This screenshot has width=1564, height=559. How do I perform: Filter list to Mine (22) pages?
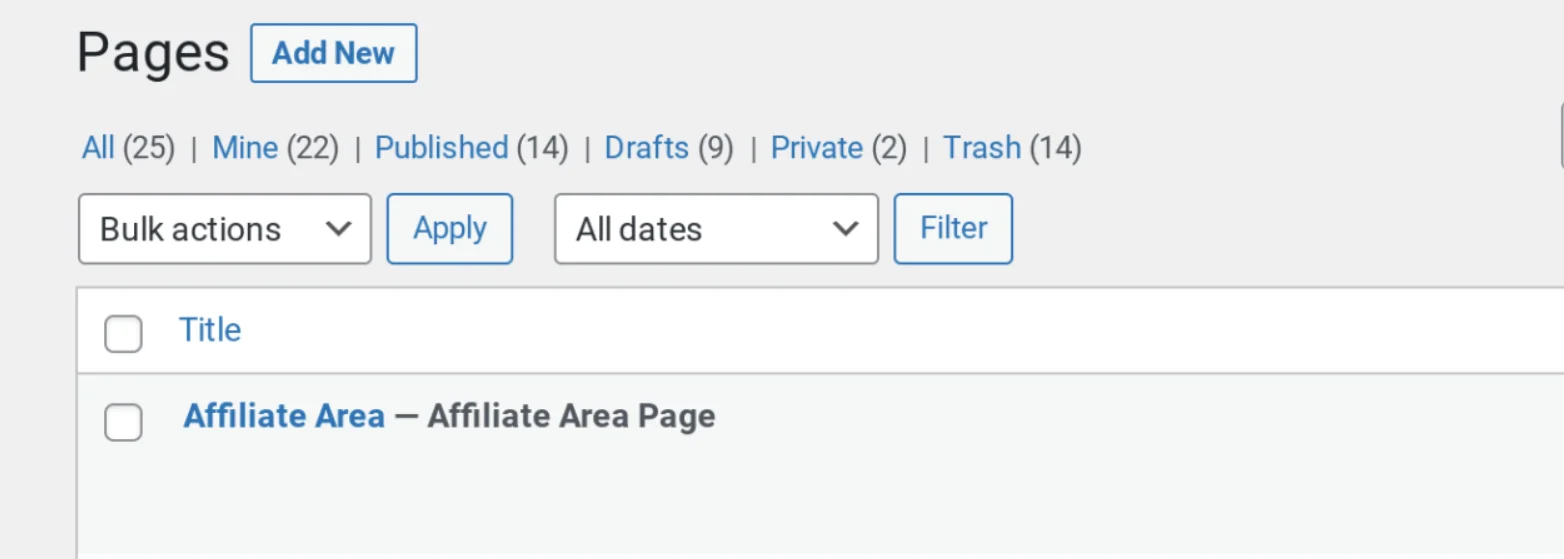(x=276, y=148)
